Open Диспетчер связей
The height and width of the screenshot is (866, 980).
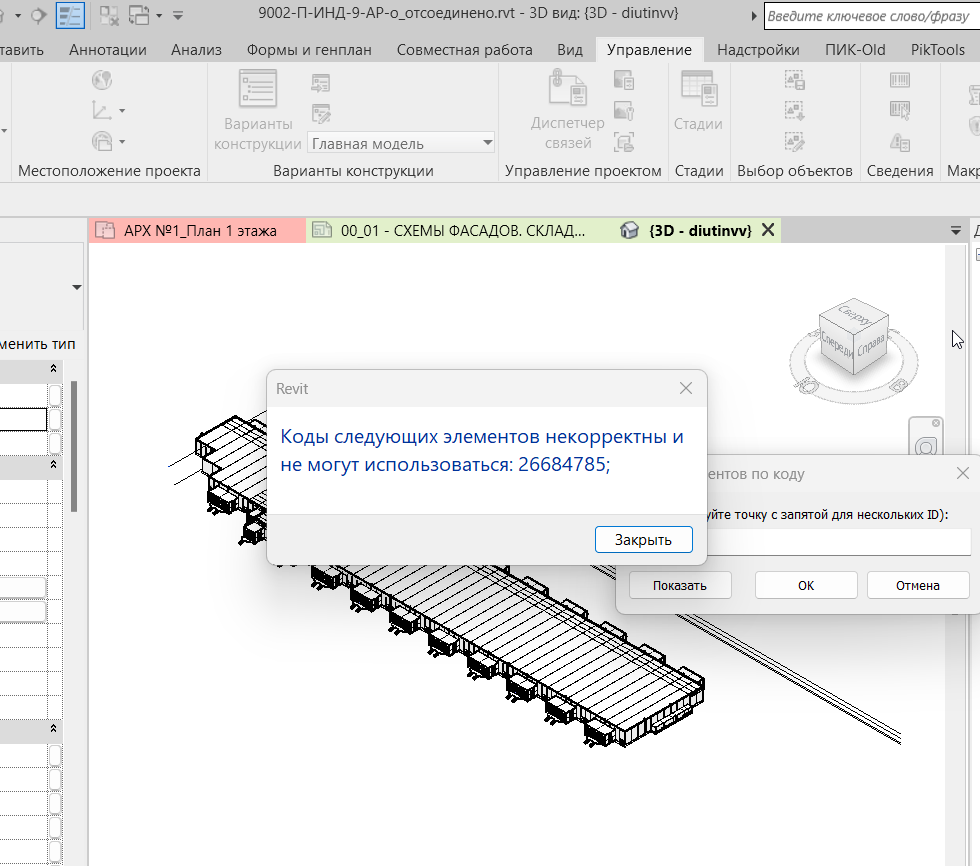tap(568, 111)
